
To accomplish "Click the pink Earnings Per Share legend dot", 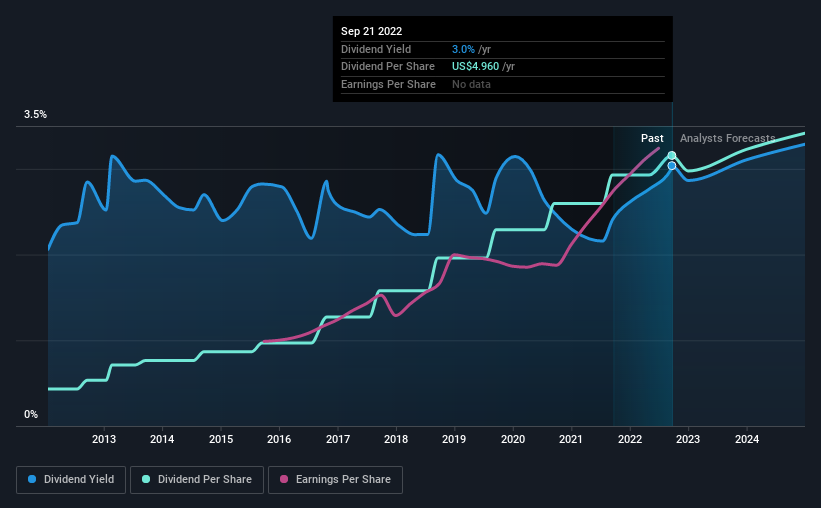I will click(284, 479).
